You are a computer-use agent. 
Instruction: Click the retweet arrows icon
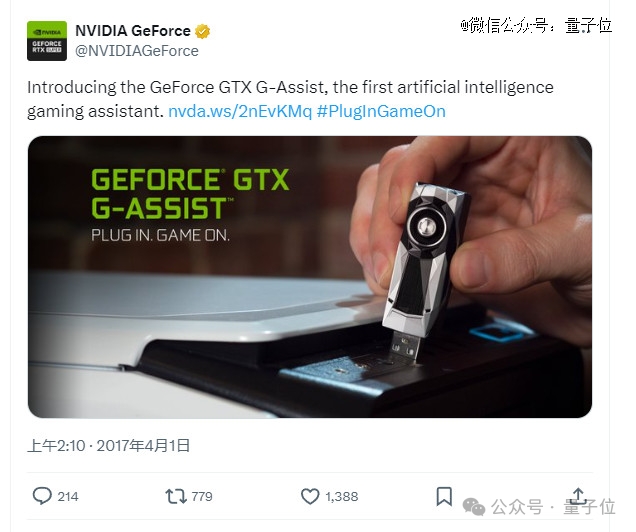click(x=176, y=496)
